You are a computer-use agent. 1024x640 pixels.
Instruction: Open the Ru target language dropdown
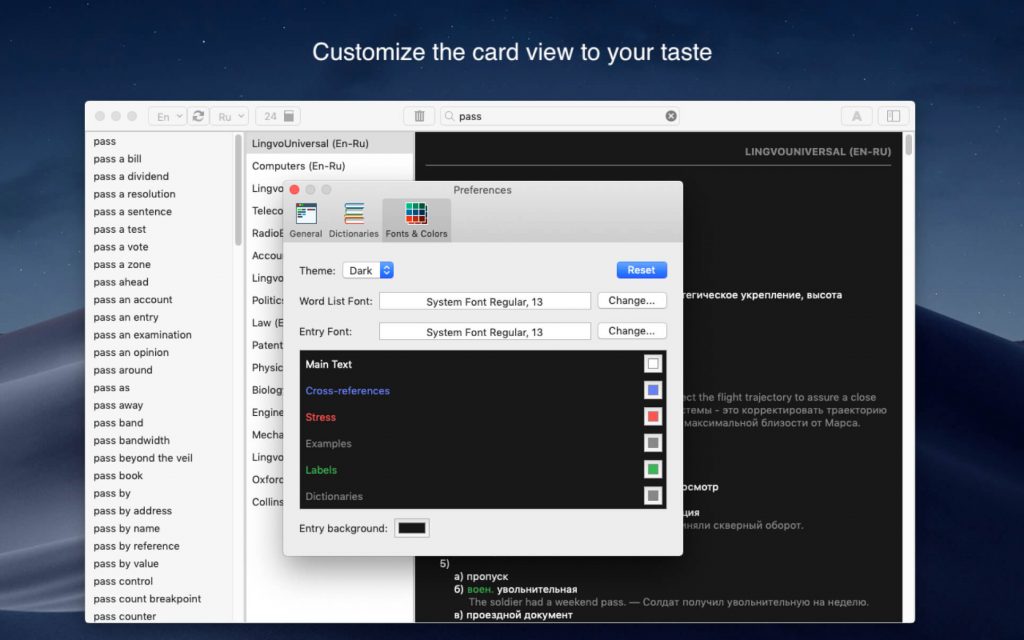[x=229, y=116]
